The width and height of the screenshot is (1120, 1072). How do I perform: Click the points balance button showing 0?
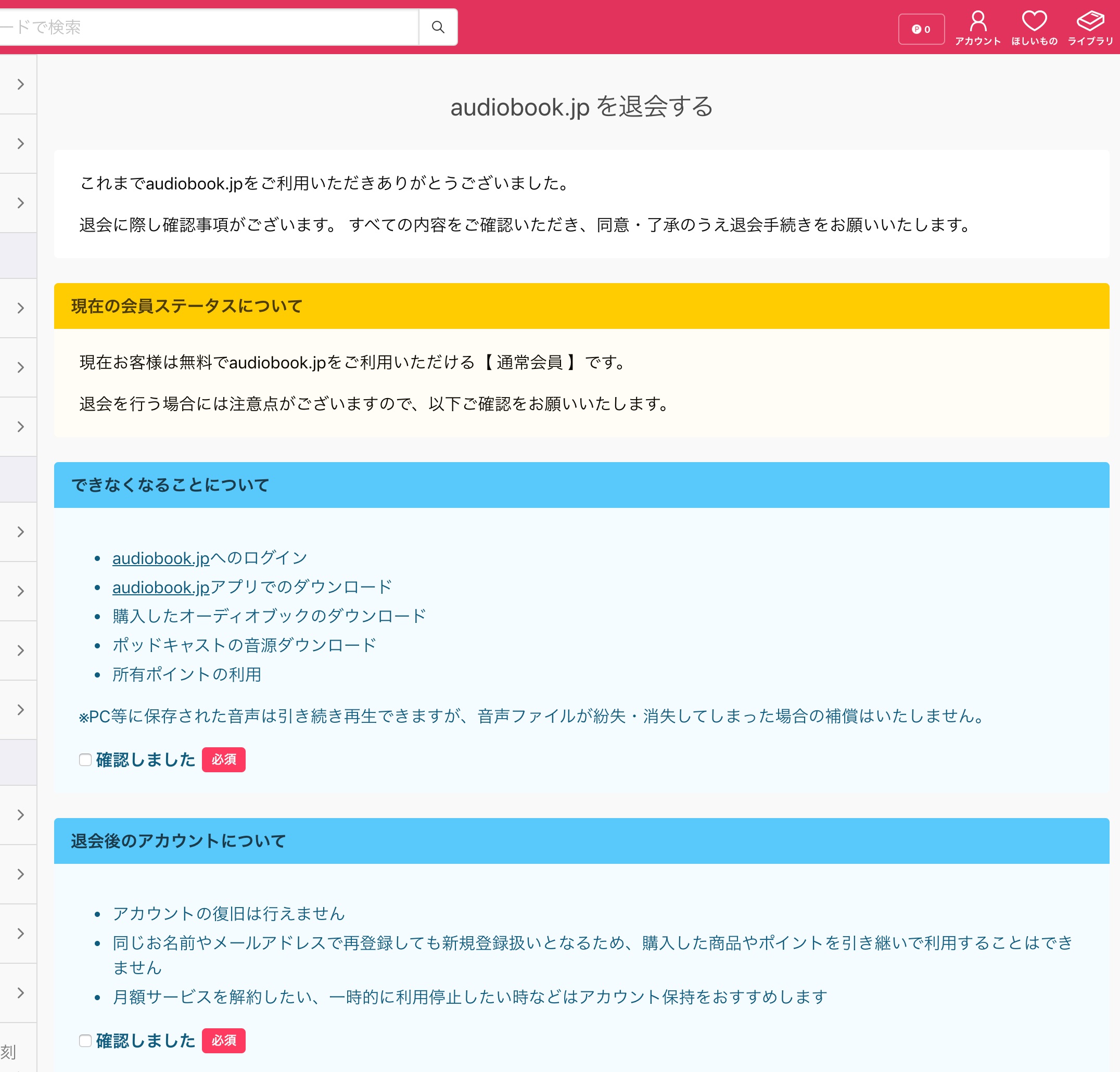(921, 29)
